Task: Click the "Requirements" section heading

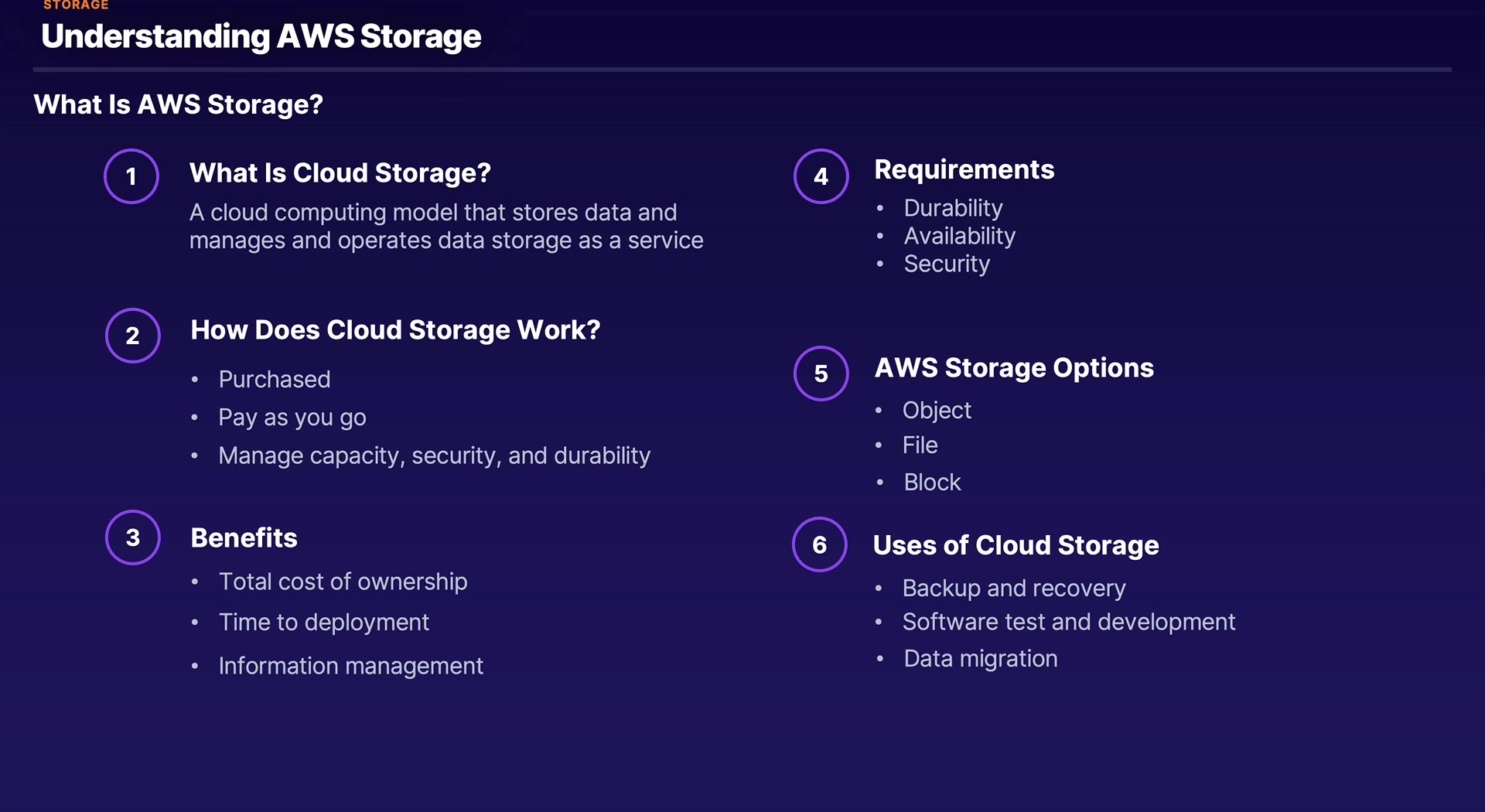Action: 964,169
